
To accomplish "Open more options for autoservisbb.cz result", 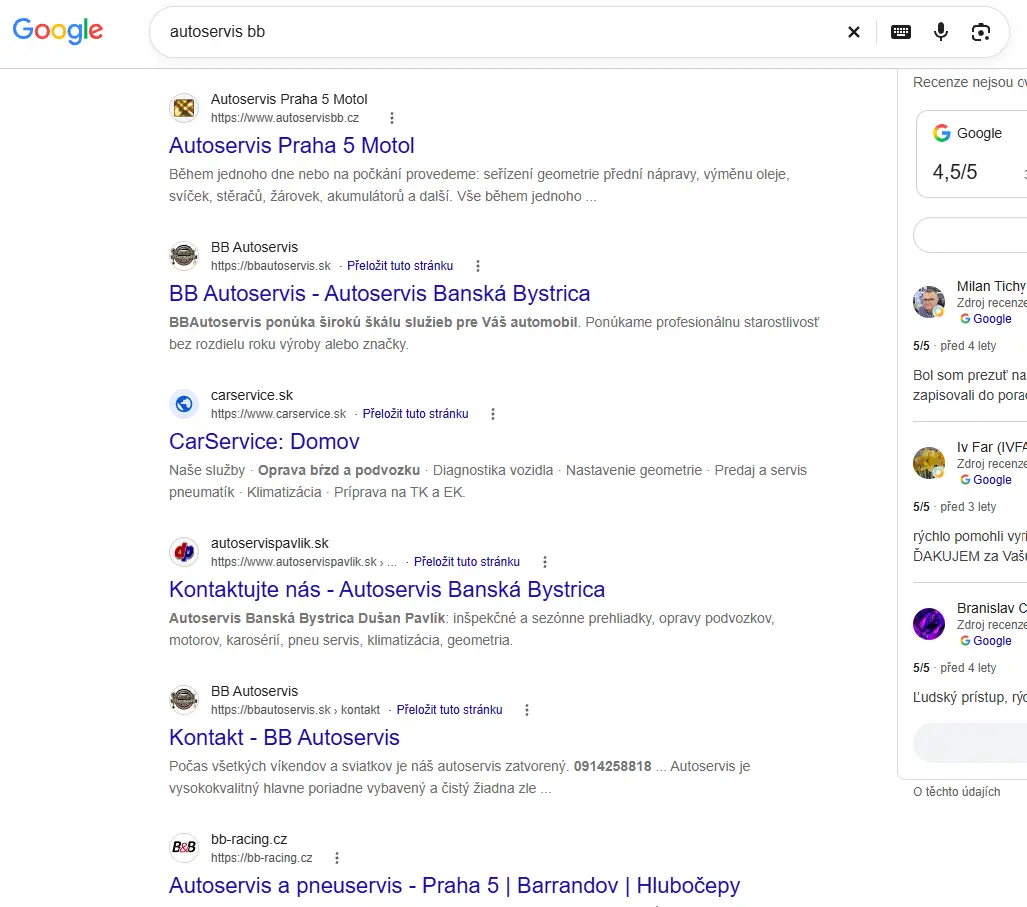I will click(392, 118).
